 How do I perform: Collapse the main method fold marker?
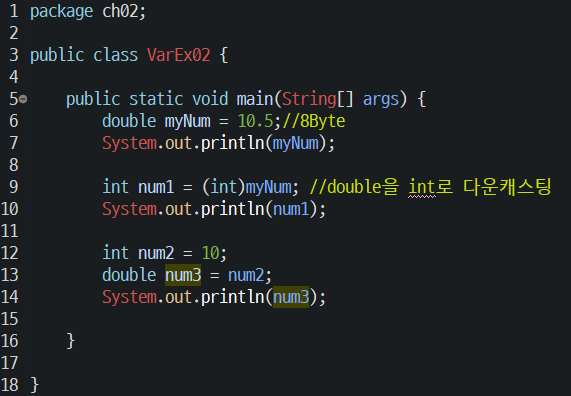tap(23, 99)
